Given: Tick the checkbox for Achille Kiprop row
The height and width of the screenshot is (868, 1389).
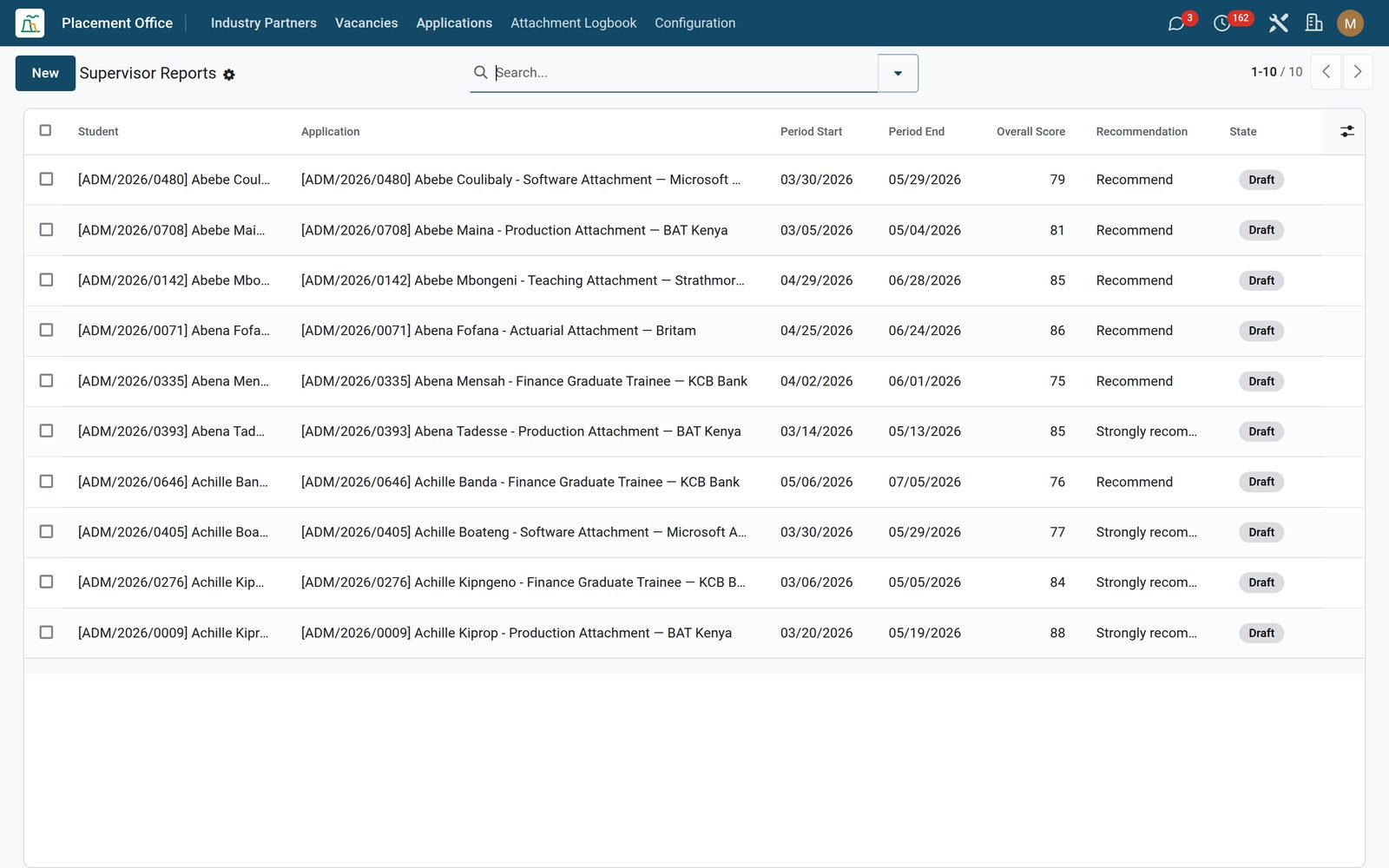Looking at the screenshot, I should tap(46, 632).
